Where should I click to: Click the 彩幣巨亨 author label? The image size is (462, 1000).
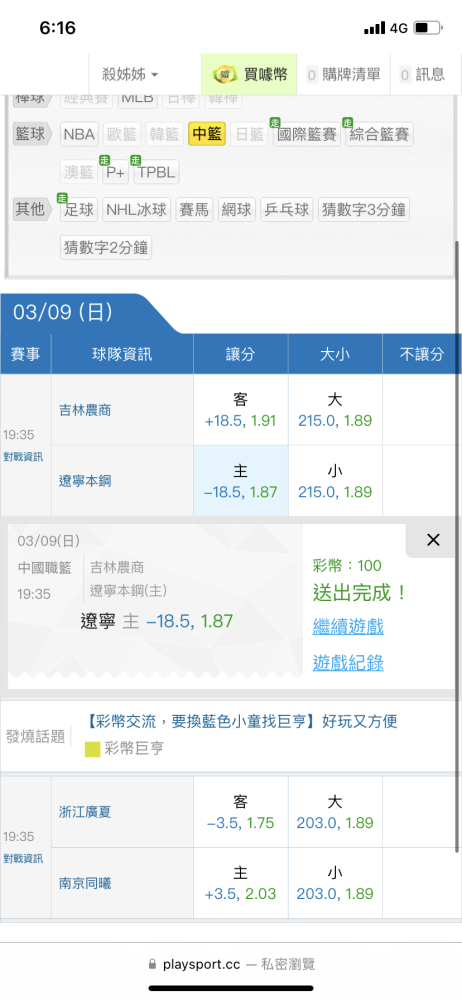click(x=134, y=748)
